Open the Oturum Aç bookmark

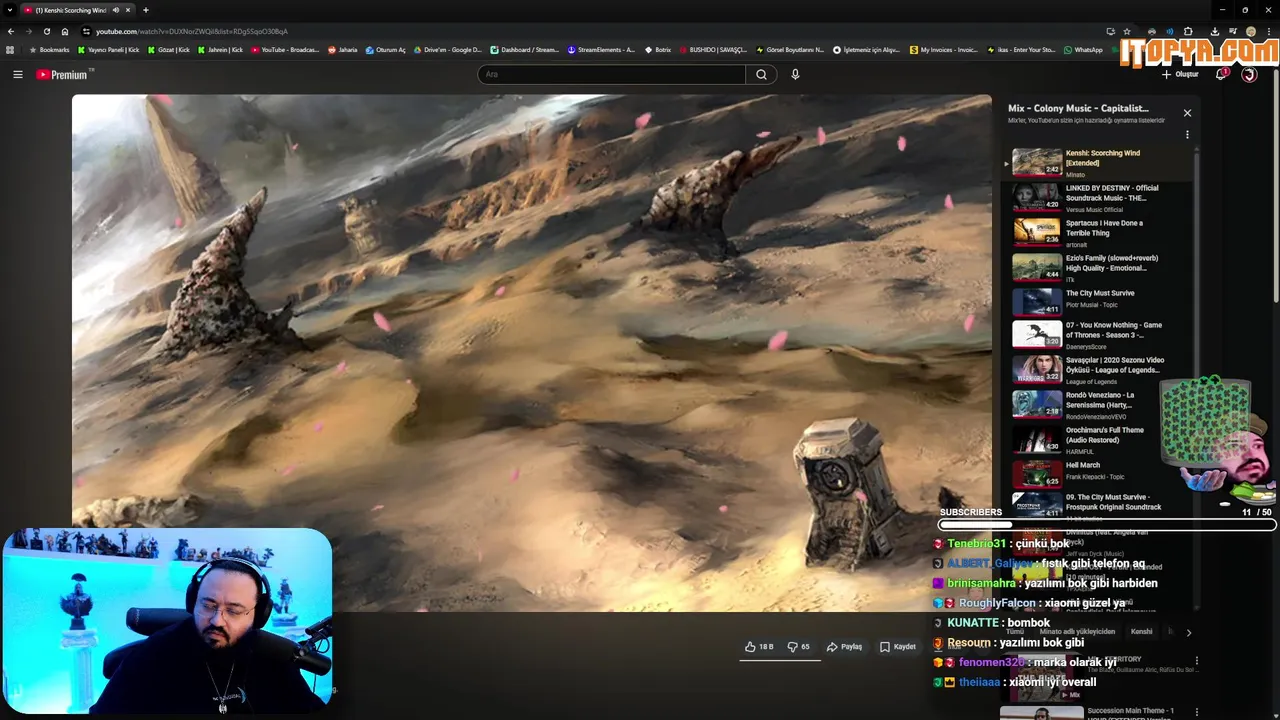[x=386, y=49]
